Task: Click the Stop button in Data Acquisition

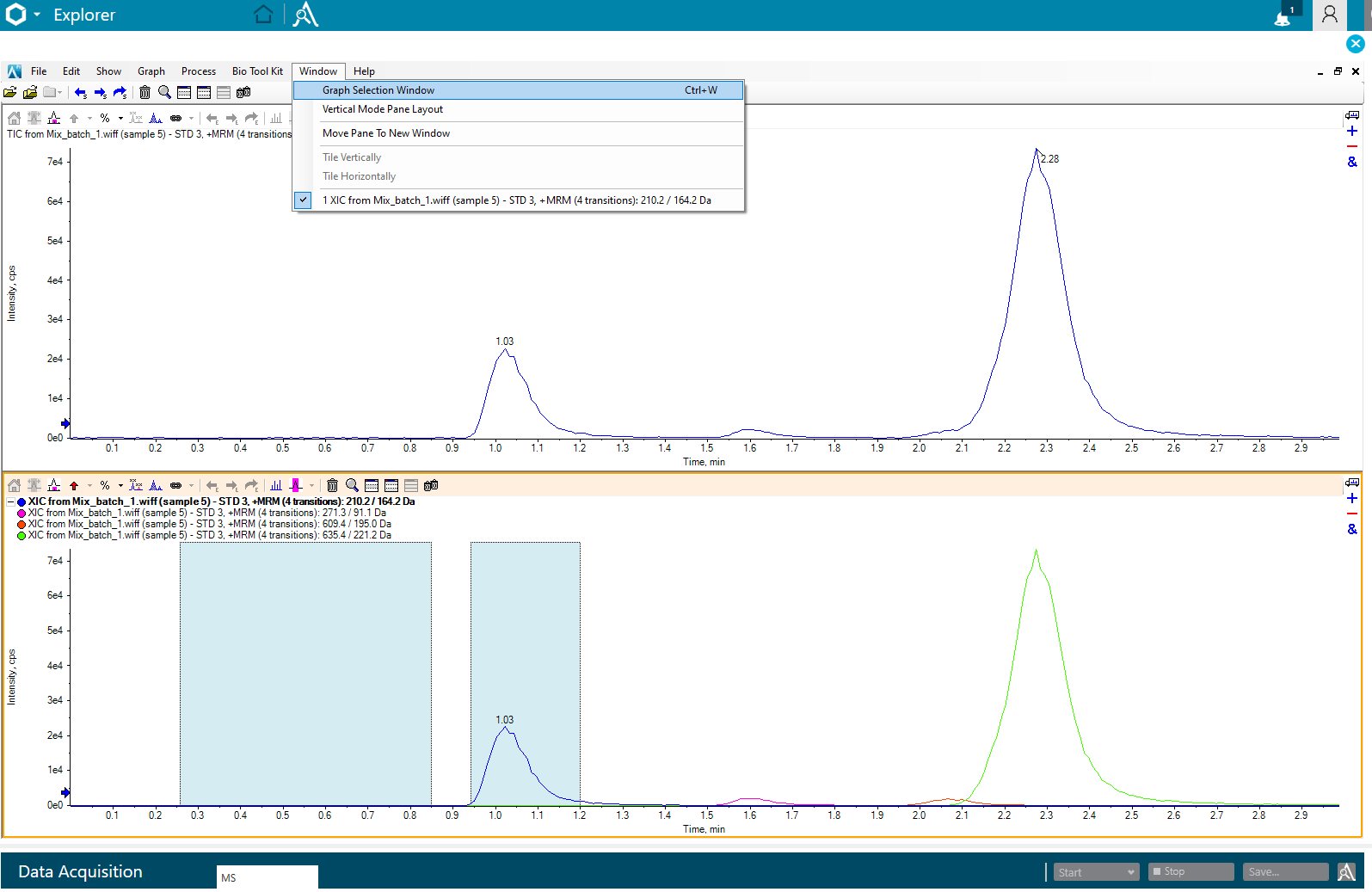Action: [x=1191, y=872]
